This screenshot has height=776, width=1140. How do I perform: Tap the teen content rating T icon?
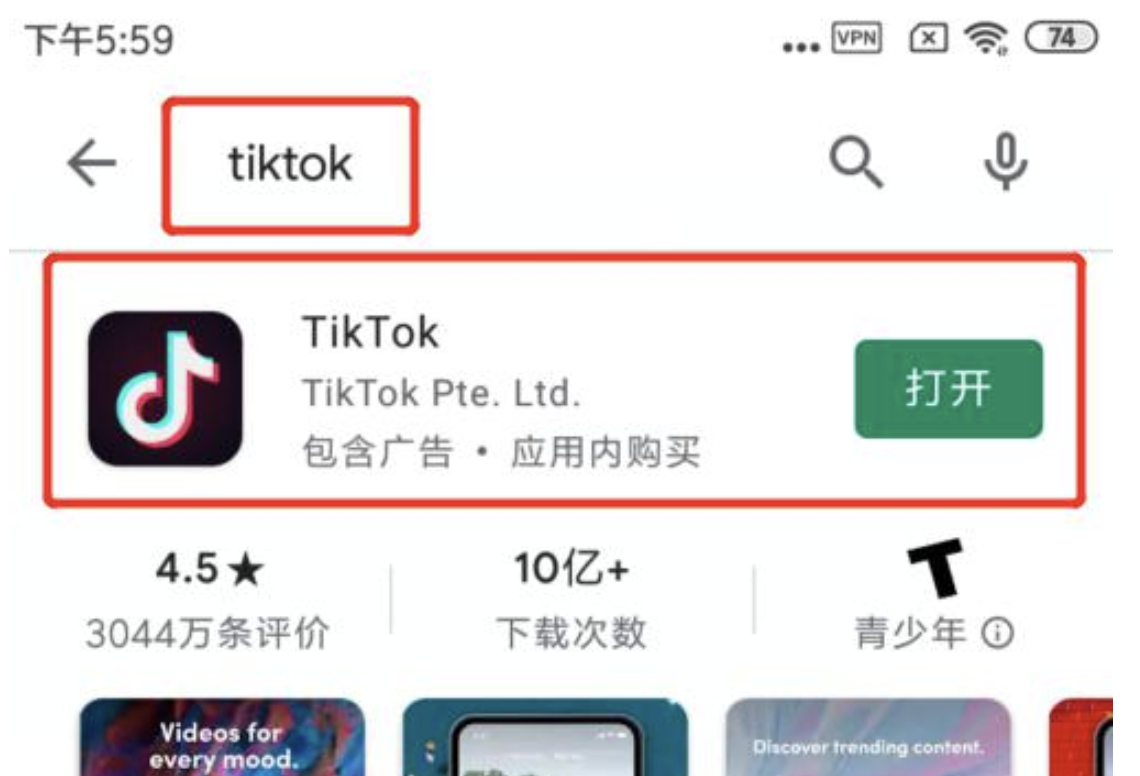click(936, 568)
